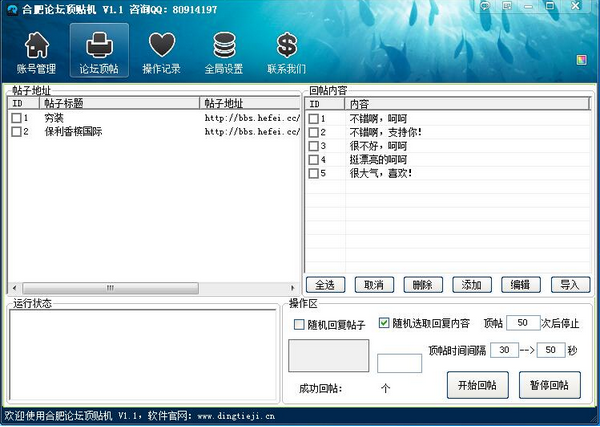Check reply 5 很大气，喜欢! checkbox
Screen dimensions: 600x427
[313, 173]
